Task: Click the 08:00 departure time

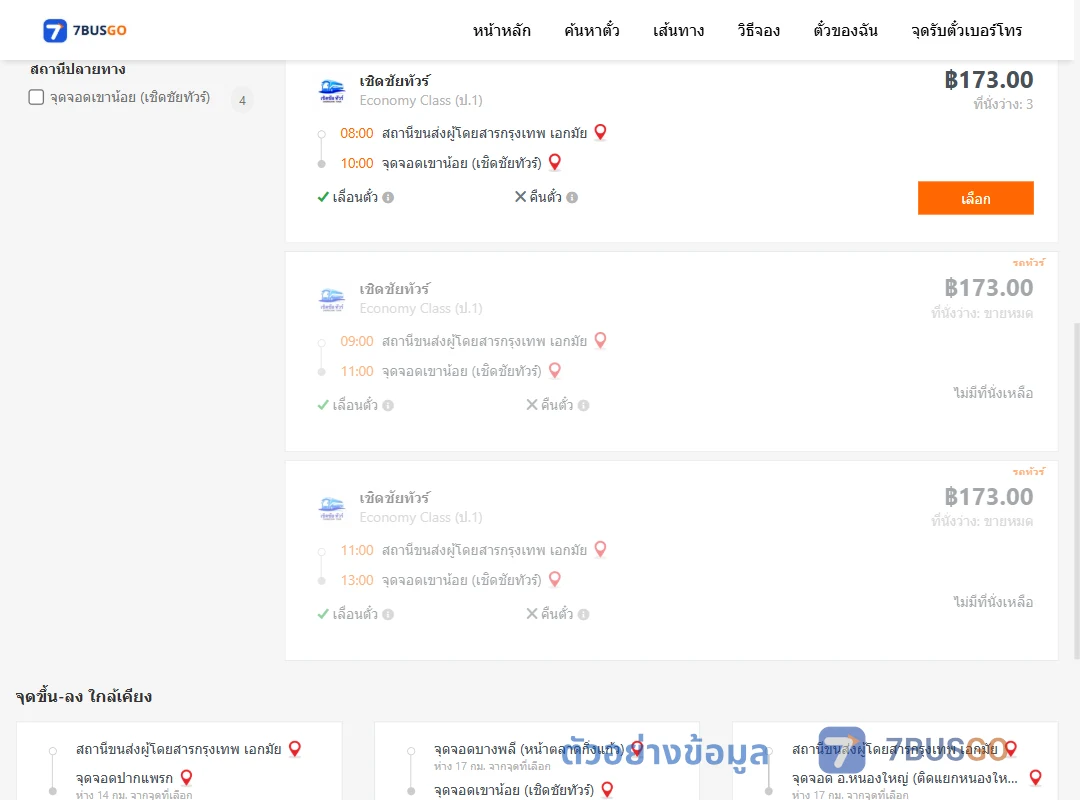Action: [x=357, y=133]
